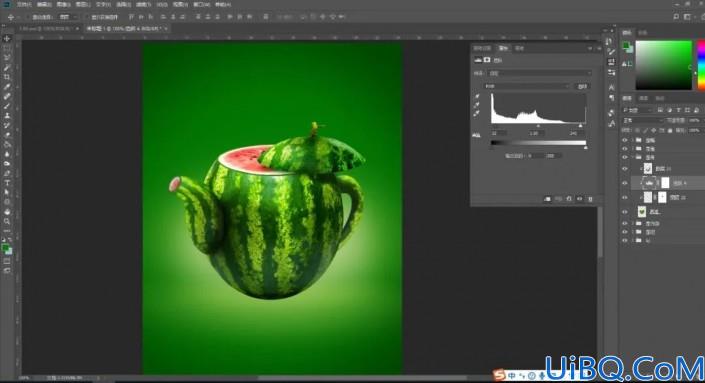Click the foreground color swatch in toolbox
Screen dimensions: 705x383
pyautogui.click(x=5, y=248)
